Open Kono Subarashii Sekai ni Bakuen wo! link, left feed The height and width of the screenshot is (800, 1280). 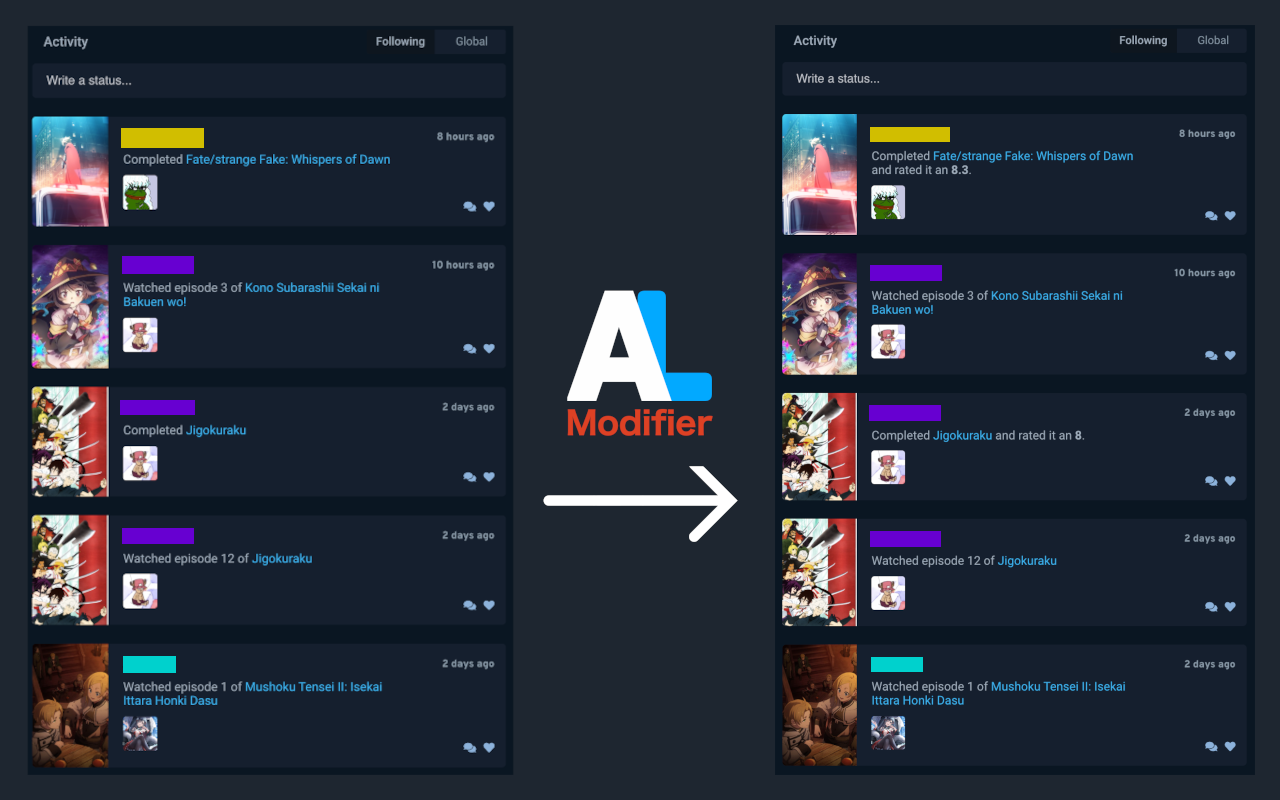[251, 295]
